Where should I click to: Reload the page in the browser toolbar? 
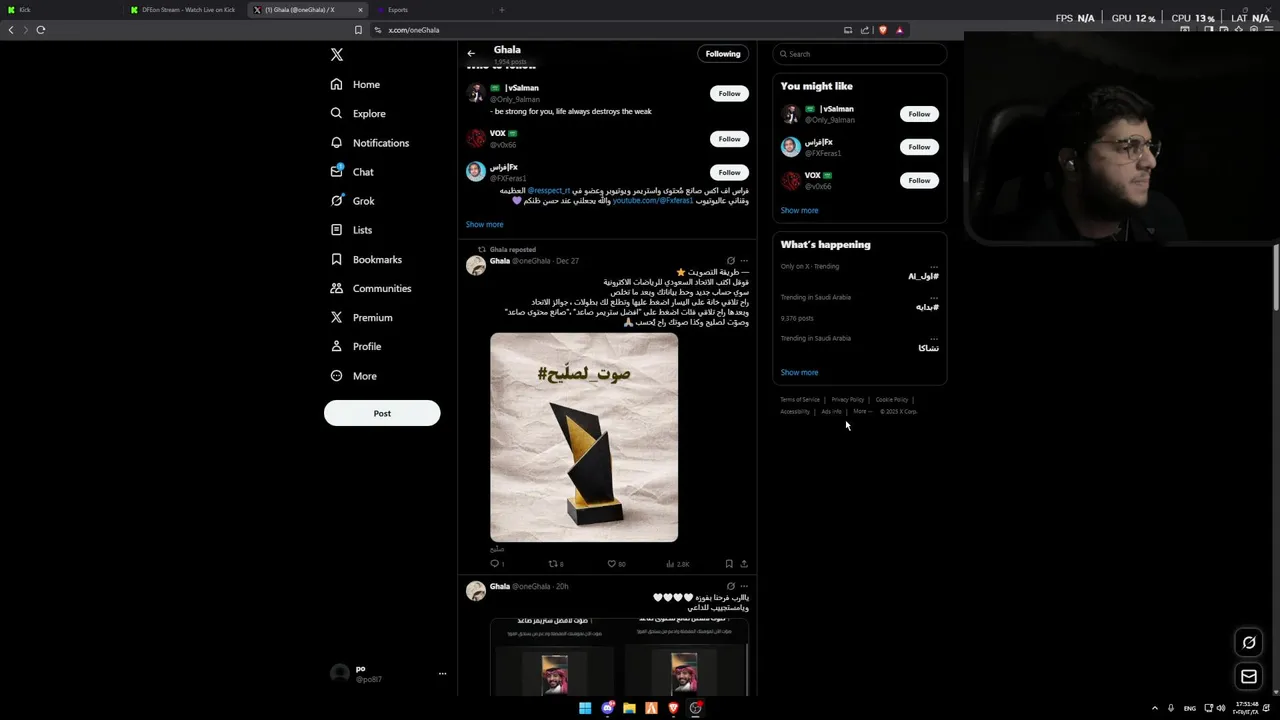(x=41, y=30)
